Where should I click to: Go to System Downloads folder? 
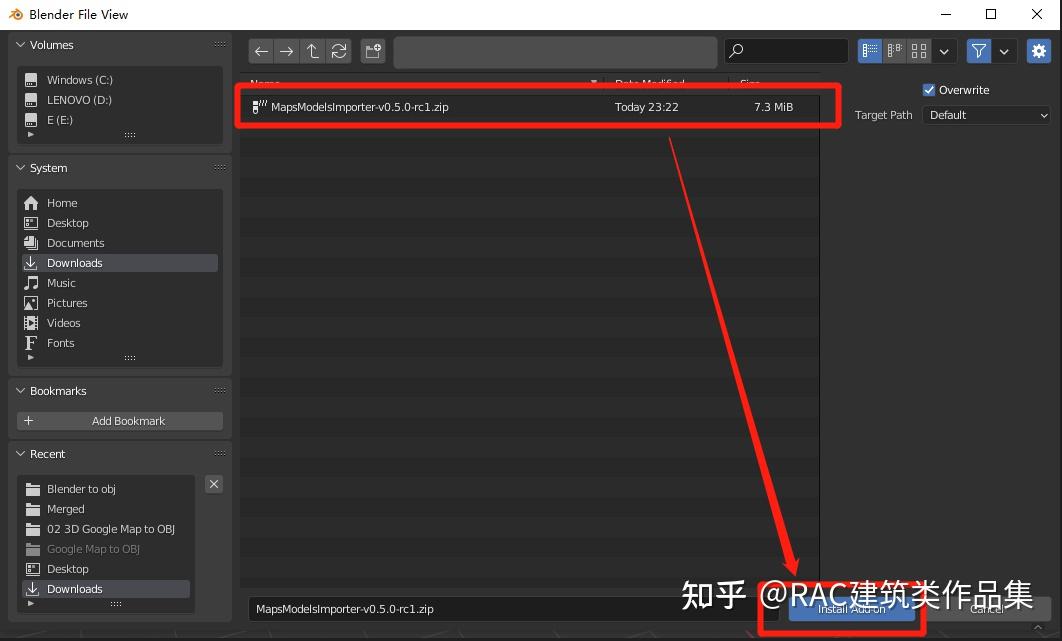120,263
